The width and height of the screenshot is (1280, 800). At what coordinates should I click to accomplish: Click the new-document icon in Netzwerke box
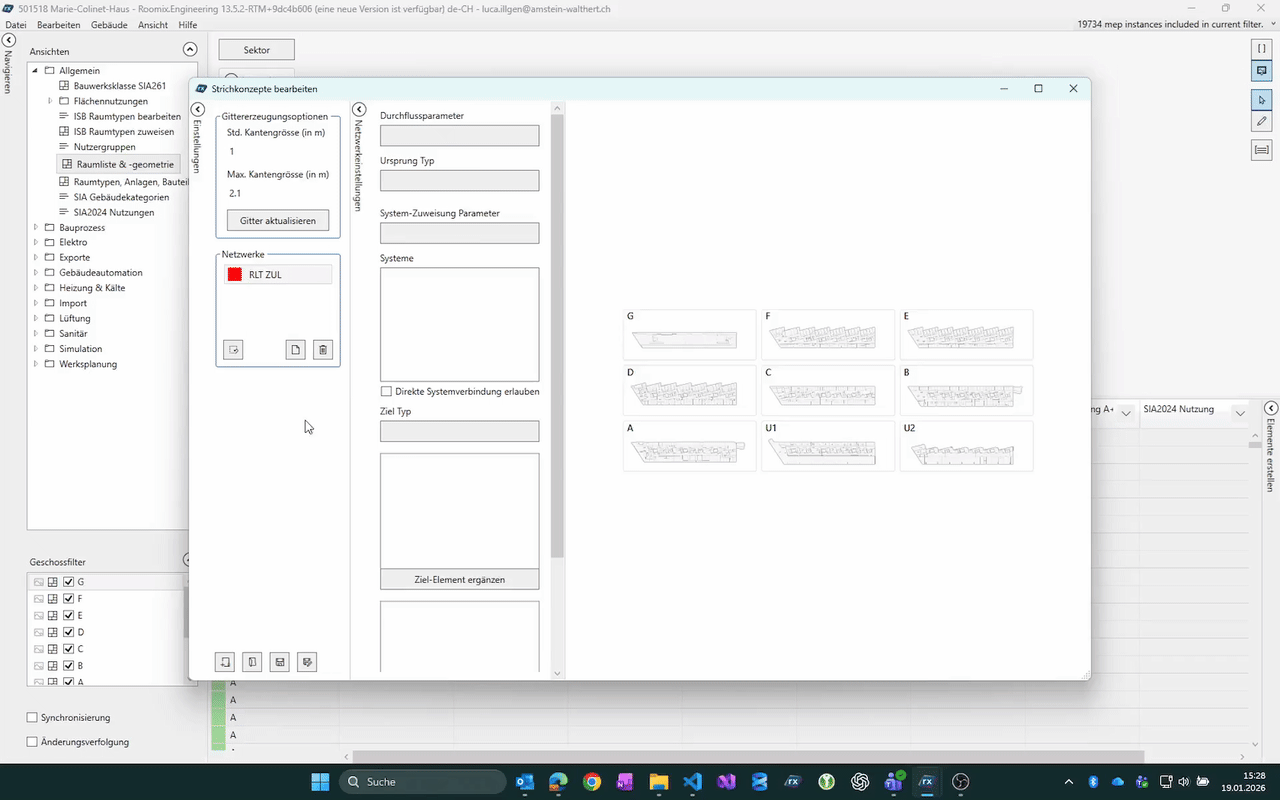295,350
